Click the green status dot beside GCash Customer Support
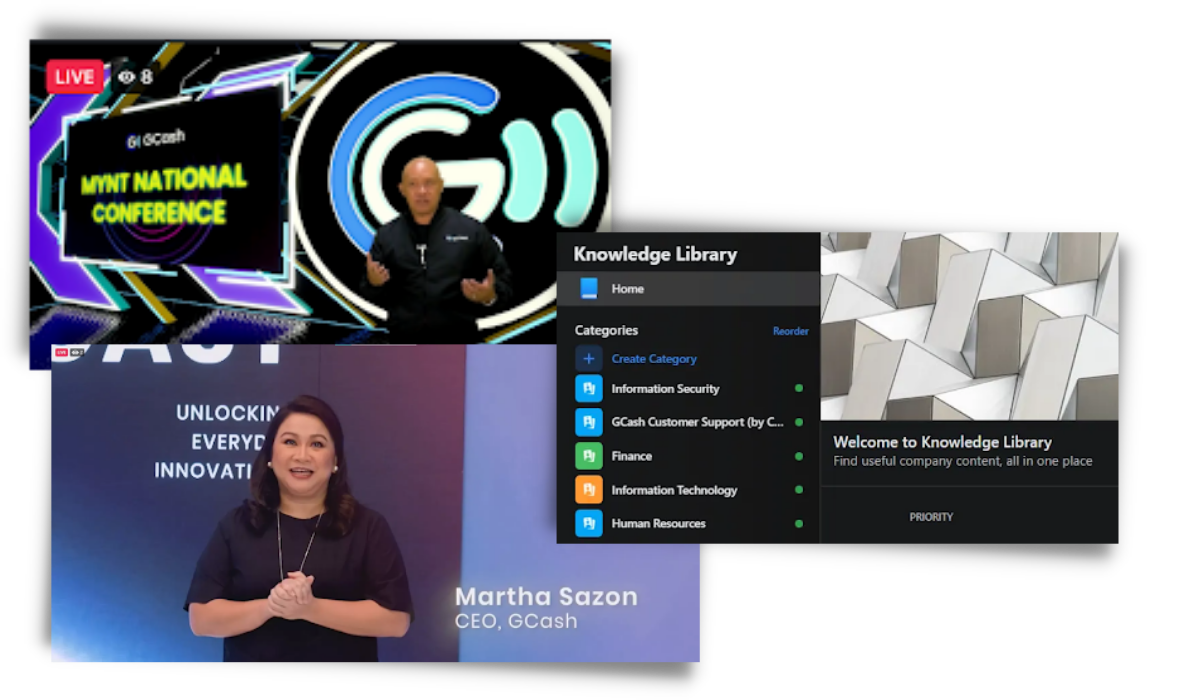 (x=799, y=422)
